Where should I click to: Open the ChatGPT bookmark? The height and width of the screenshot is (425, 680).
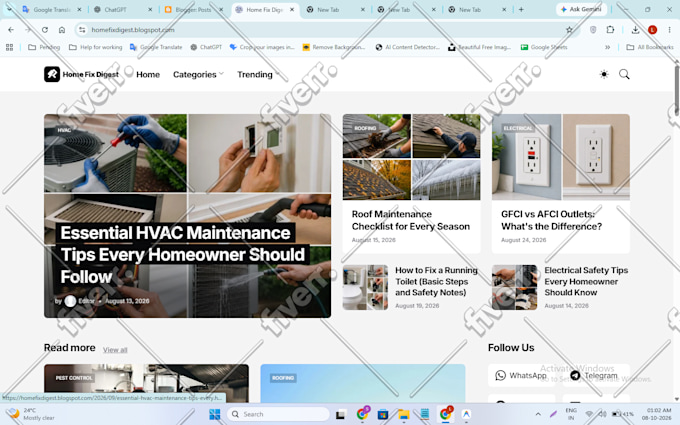coord(206,47)
